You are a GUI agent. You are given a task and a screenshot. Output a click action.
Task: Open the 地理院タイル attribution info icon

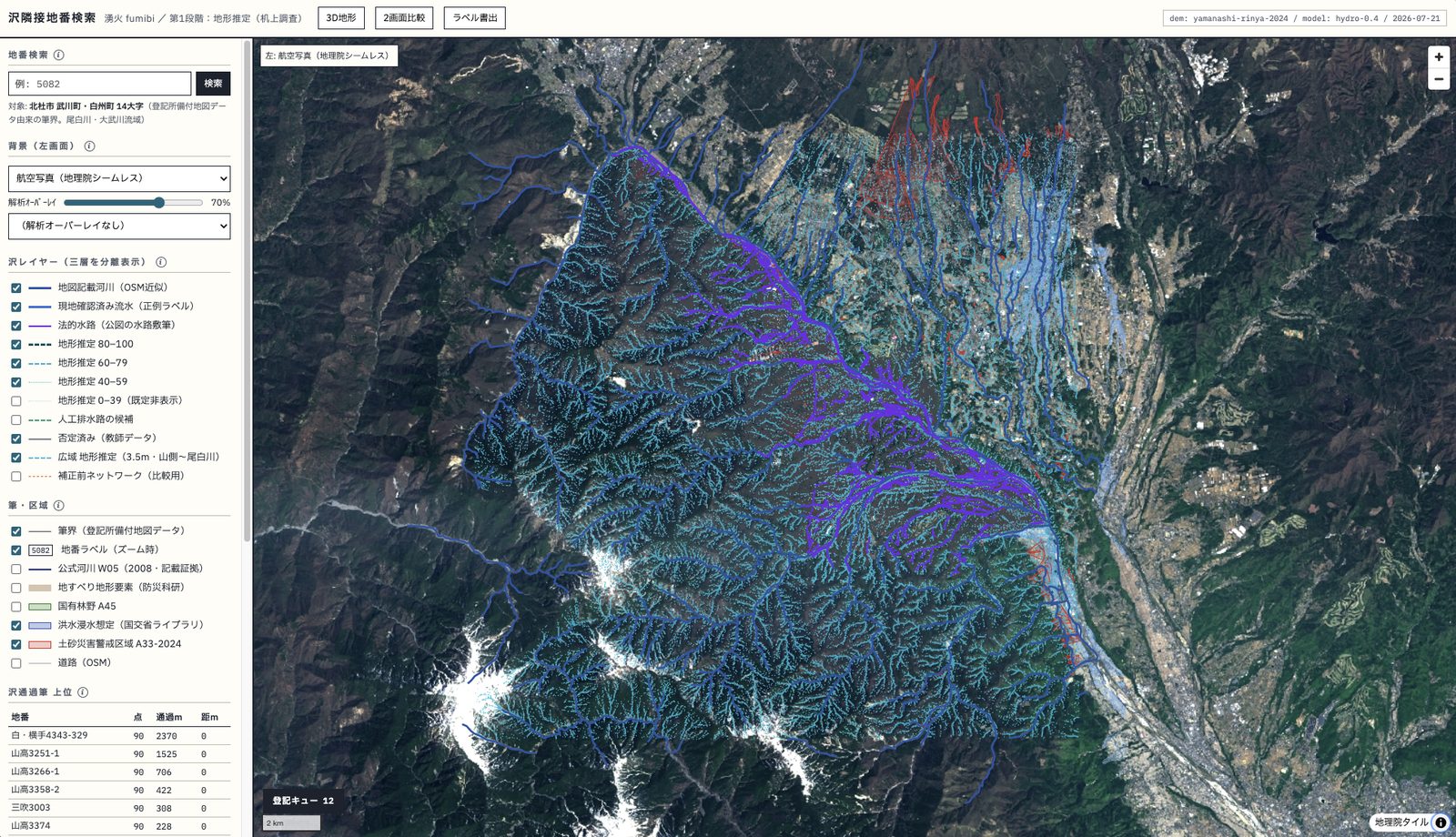click(x=1441, y=822)
